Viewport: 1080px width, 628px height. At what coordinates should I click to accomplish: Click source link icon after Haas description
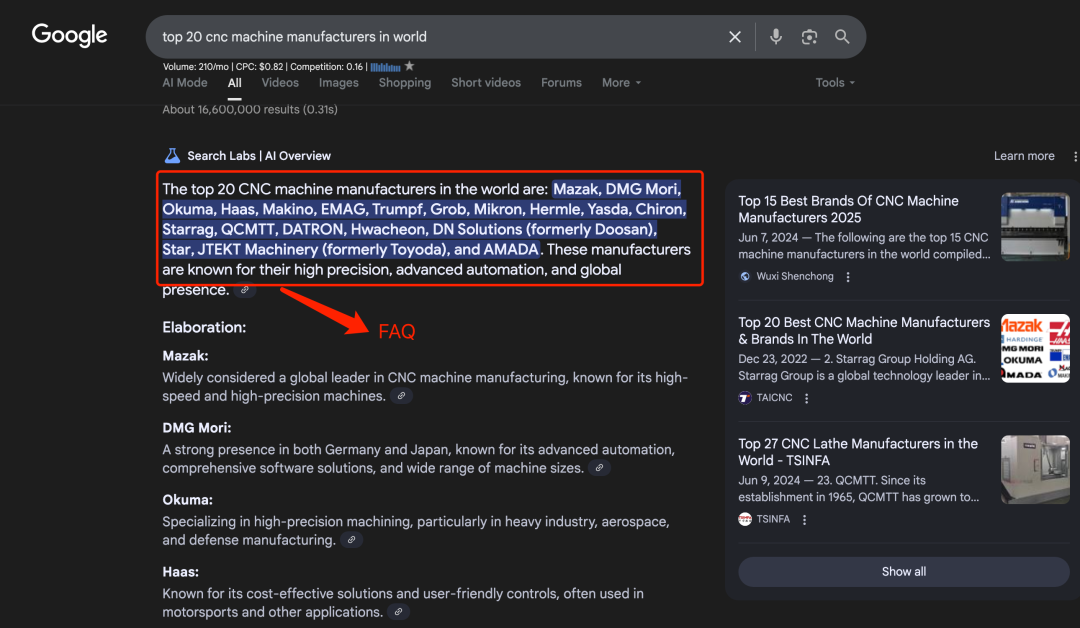(x=398, y=613)
